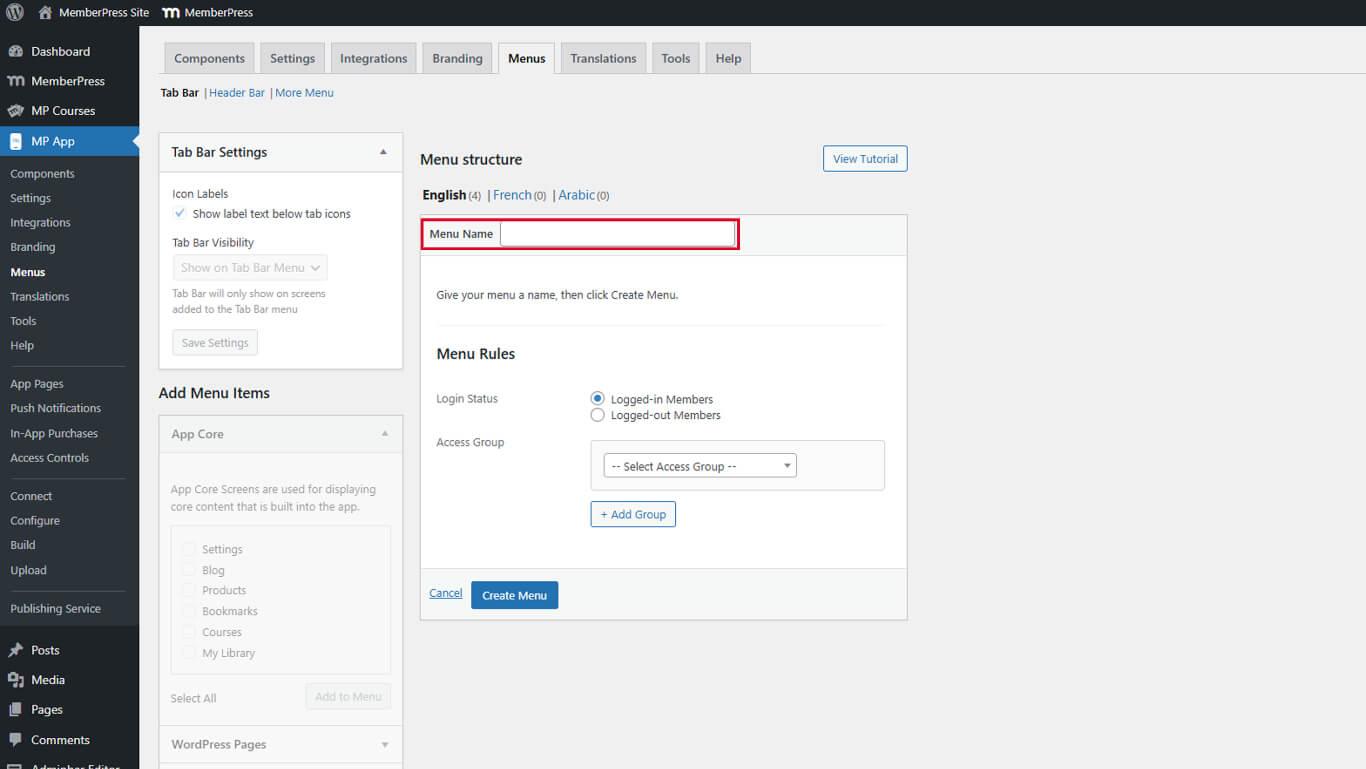
Task: Open MemberPress Site home icon
Action: (45, 13)
